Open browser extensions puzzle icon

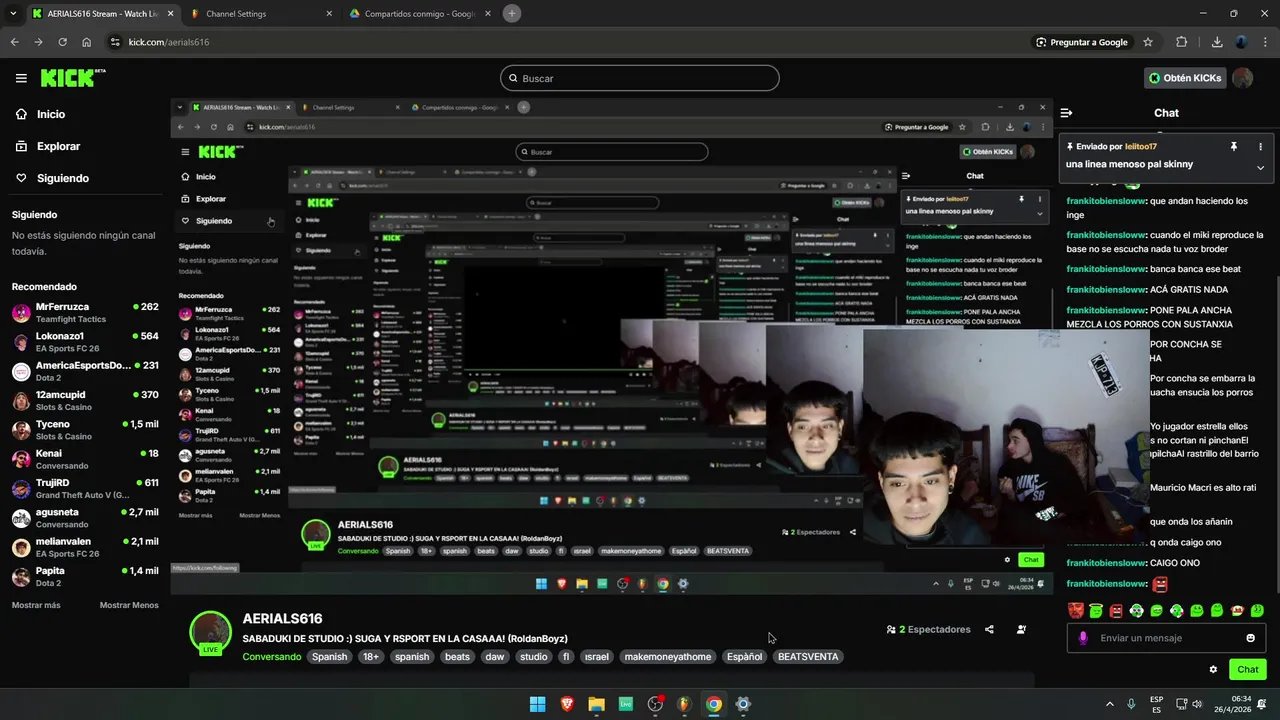click(1182, 42)
